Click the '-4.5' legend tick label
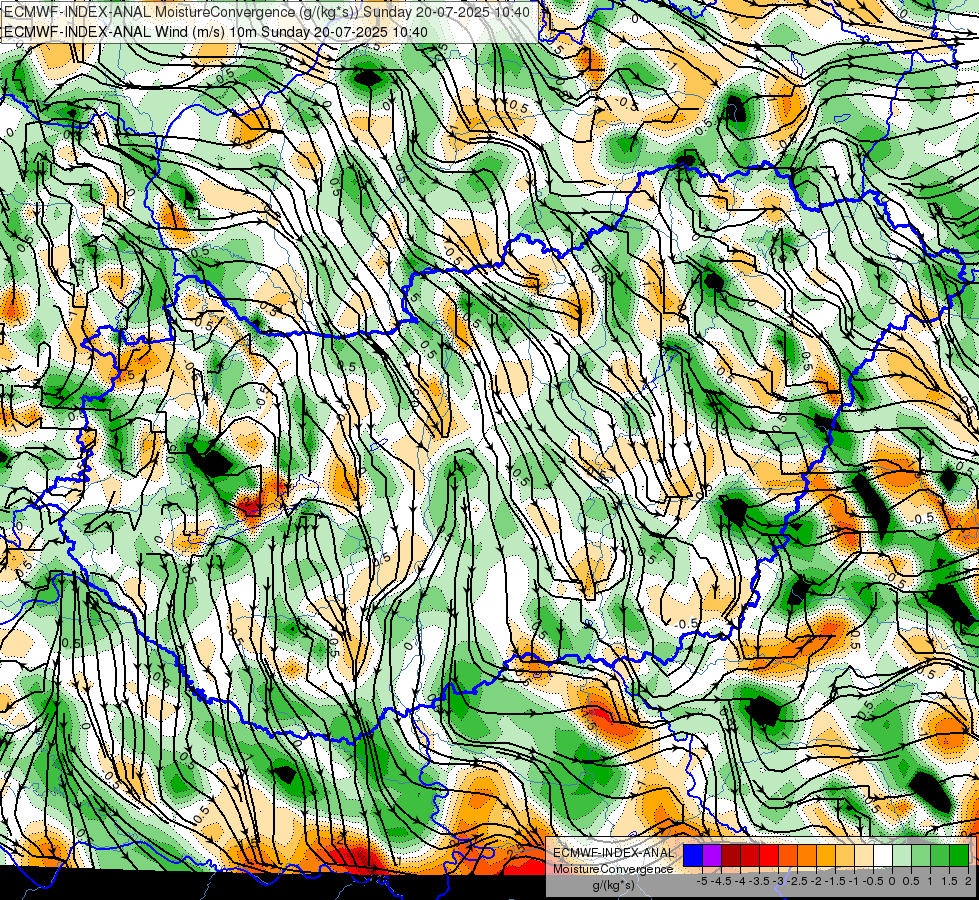The image size is (979, 900). click(721, 881)
